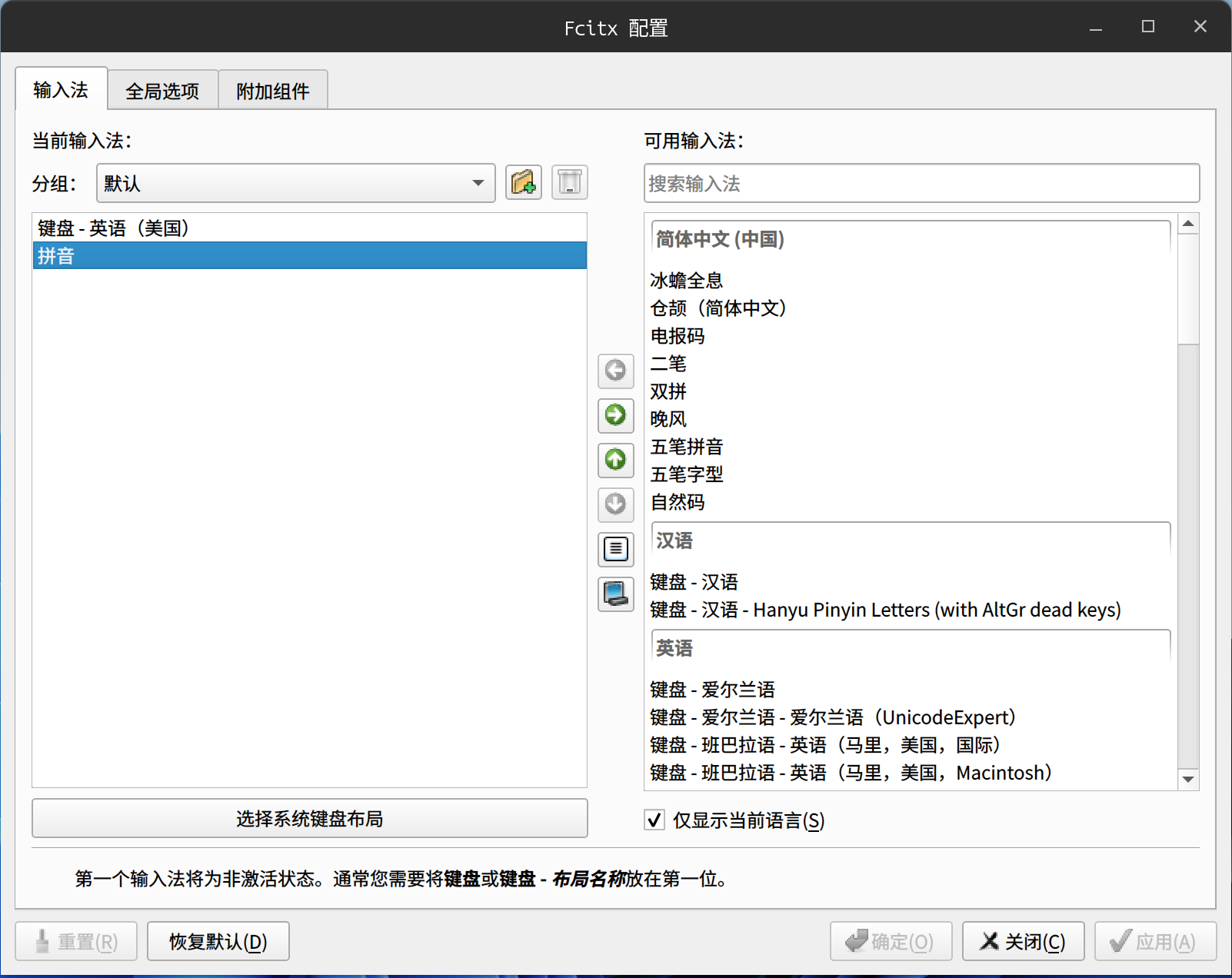Click the 搜索输入法 search field
The image size is (1232, 978).
[x=921, y=184]
